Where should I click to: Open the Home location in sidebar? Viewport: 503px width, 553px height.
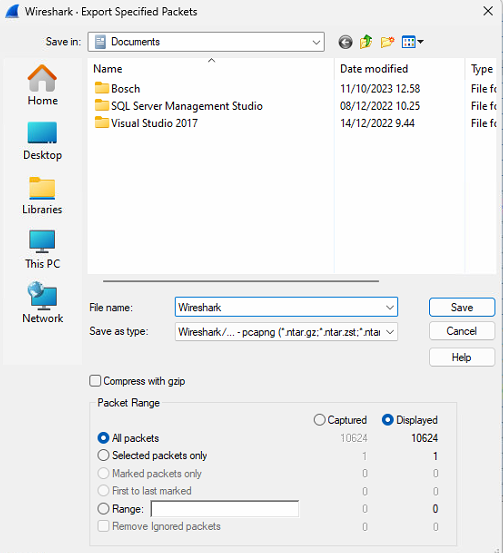pos(42,85)
